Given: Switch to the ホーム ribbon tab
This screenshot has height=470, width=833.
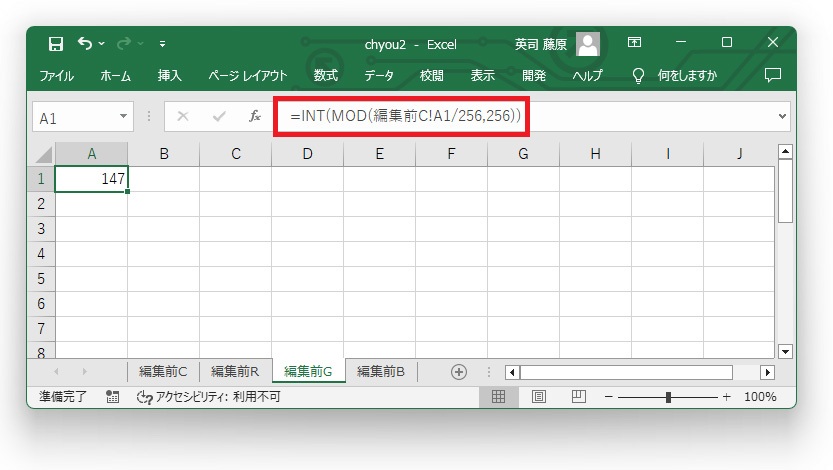Looking at the screenshot, I should point(116,76).
